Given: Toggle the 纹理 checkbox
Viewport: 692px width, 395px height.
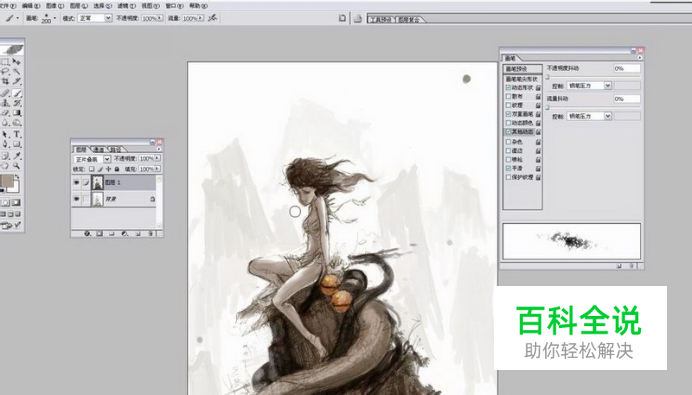Looking at the screenshot, I should pos(508,105).
